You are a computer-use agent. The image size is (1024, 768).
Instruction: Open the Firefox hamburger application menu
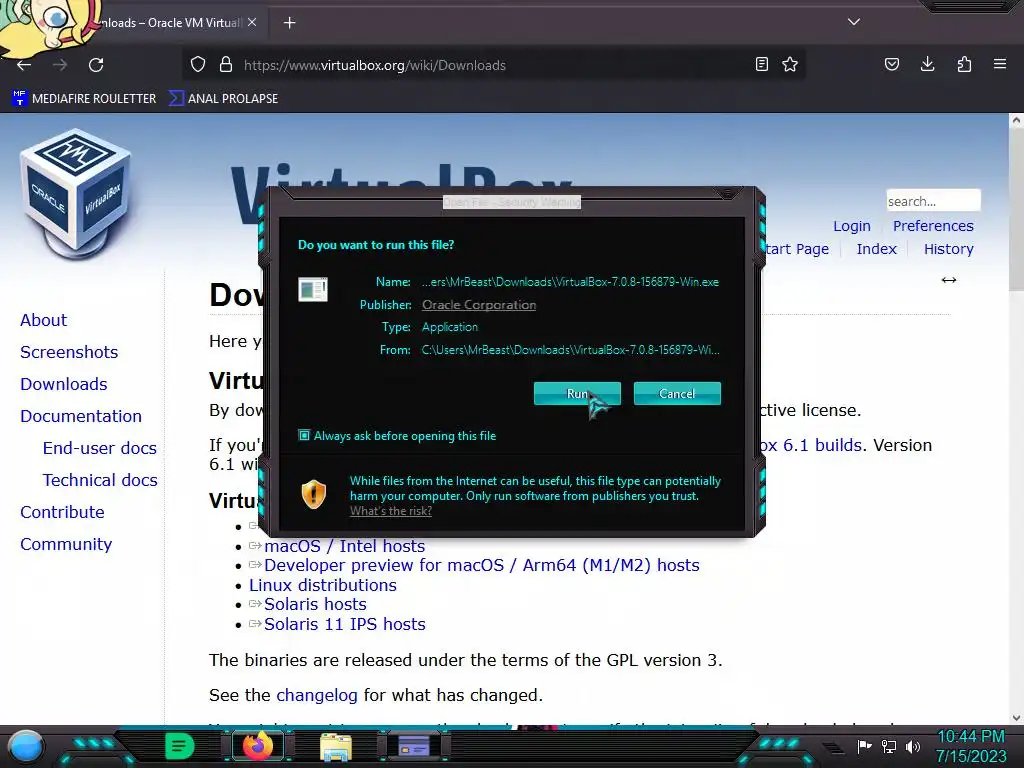pyautogui.click(x=1000, y=64)
